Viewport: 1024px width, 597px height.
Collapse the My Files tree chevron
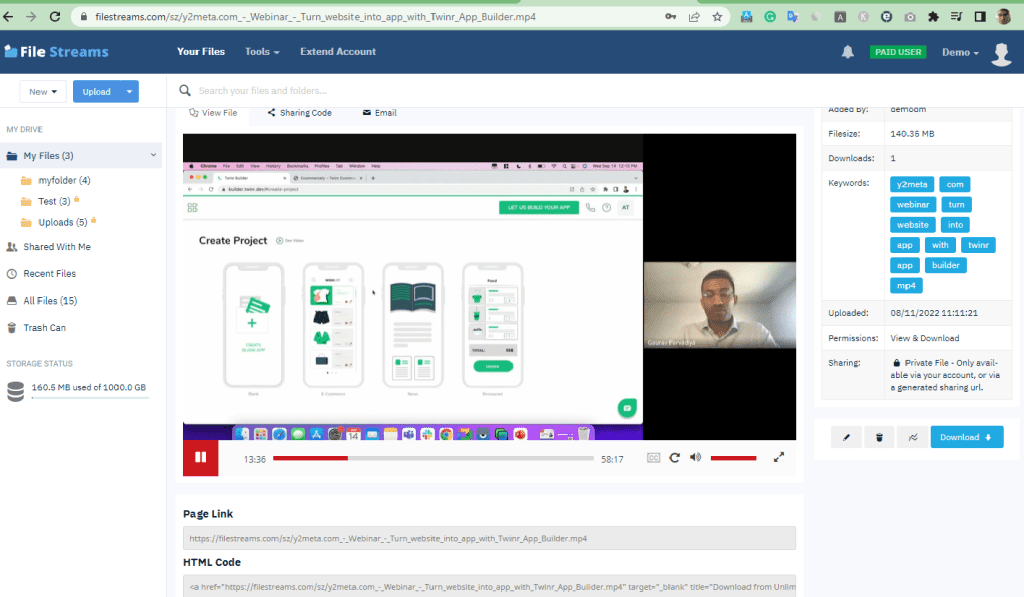tap(153, 155)
